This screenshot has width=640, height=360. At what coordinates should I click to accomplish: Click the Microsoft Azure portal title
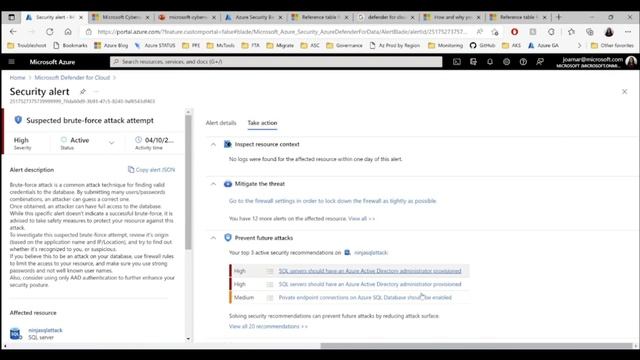pos(52,62)
